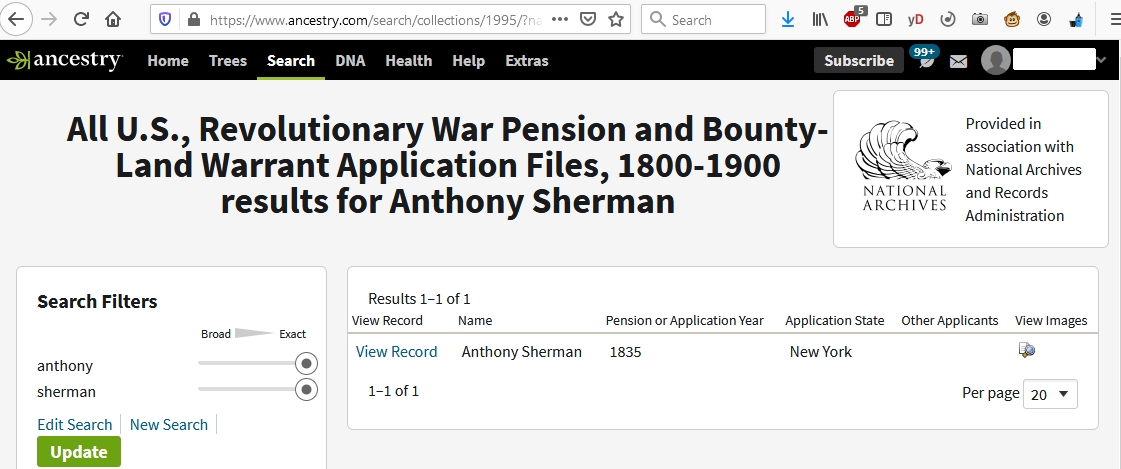Open the View Images icon for Anthony Sherman

tap(1027, 350)
